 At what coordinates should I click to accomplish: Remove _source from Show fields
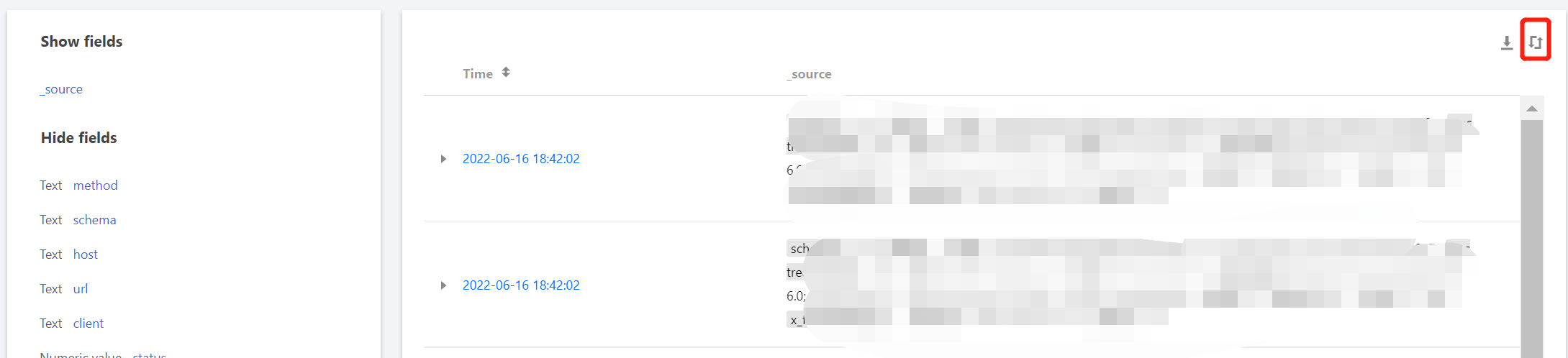pos(62,89)
